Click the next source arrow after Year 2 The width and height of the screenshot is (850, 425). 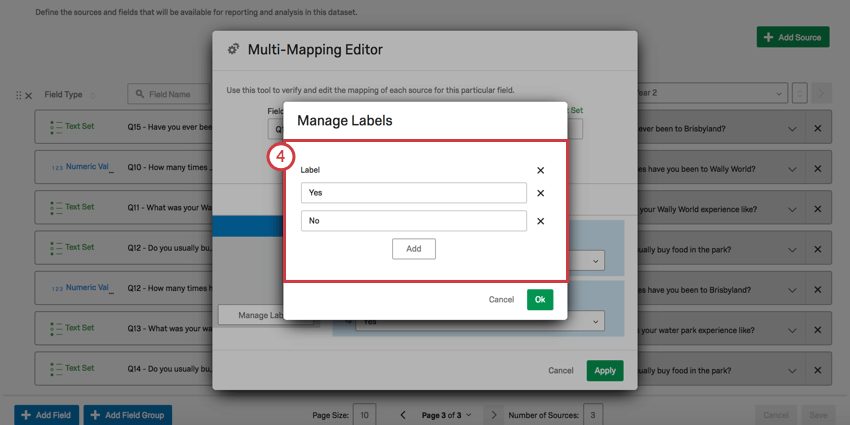[821, 93]
